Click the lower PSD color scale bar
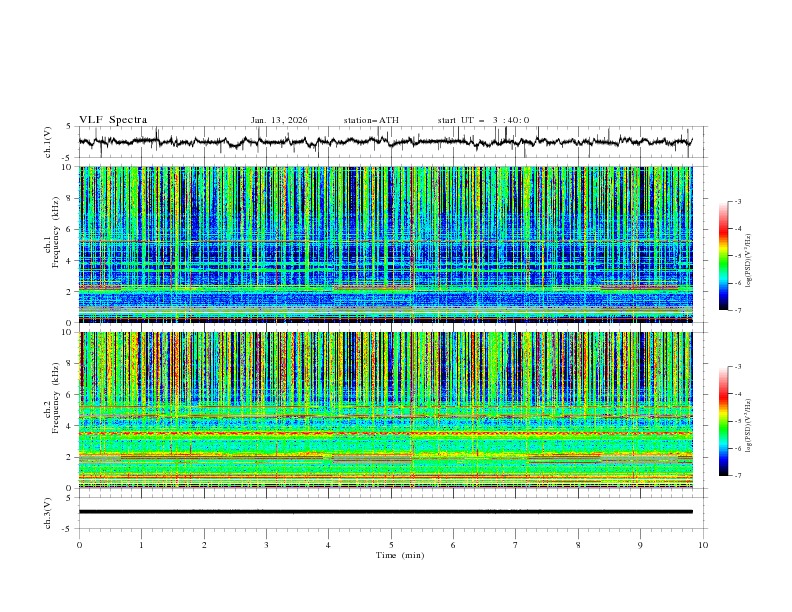792x612 pixels. (723, 421)
